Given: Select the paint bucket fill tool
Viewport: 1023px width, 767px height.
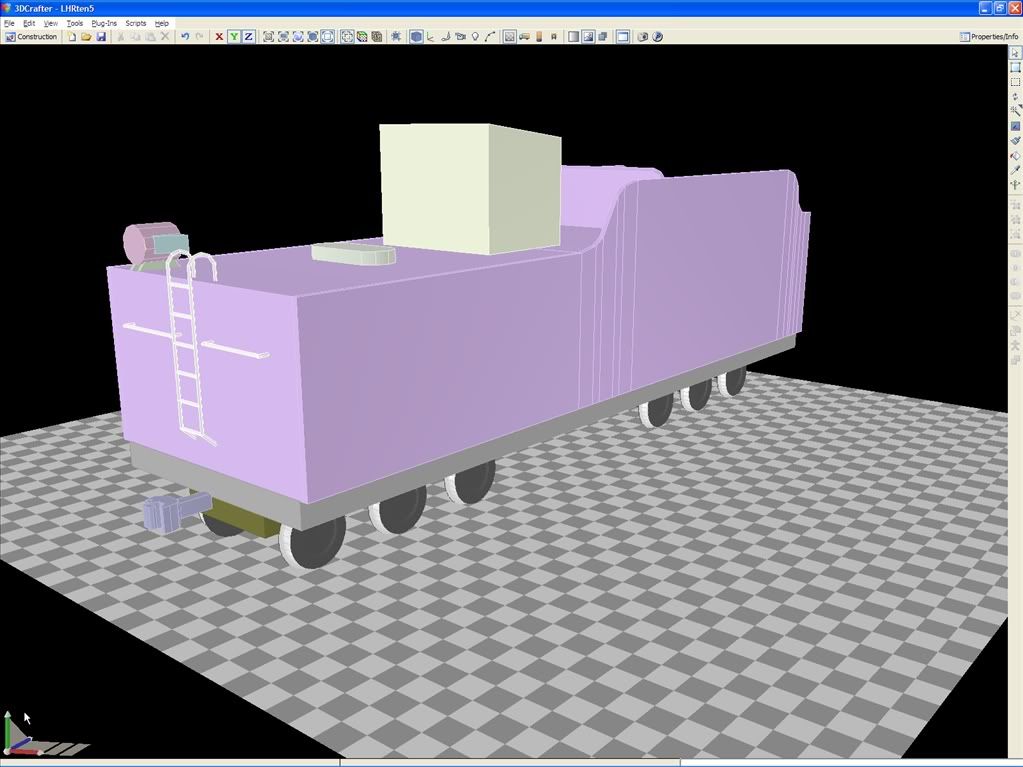Looking at the screenshot, I should (x=1015, y=156).
